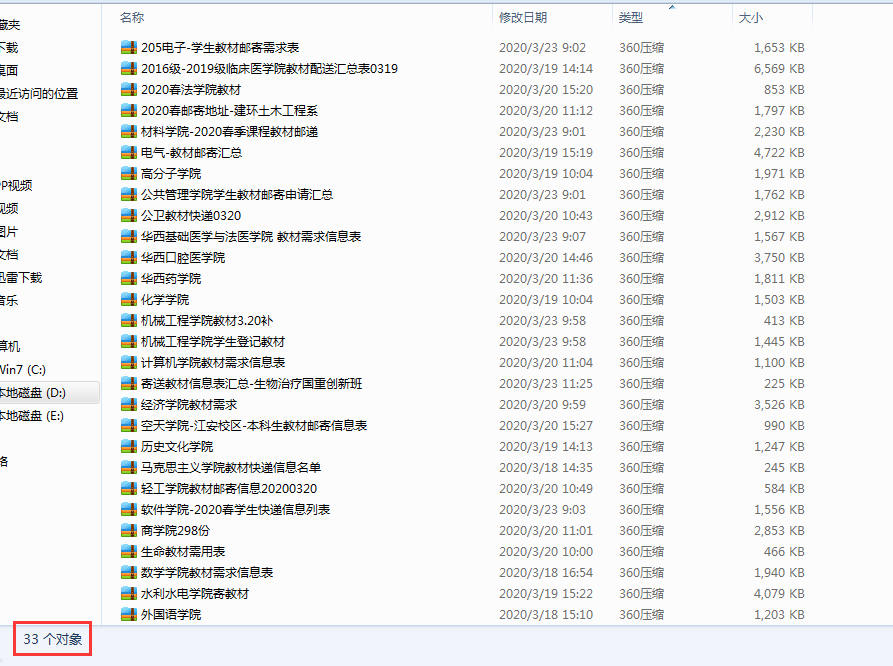Click the archive icon next to 商学院298份
The height and width of the screenshot is (666, 893).
128,531
